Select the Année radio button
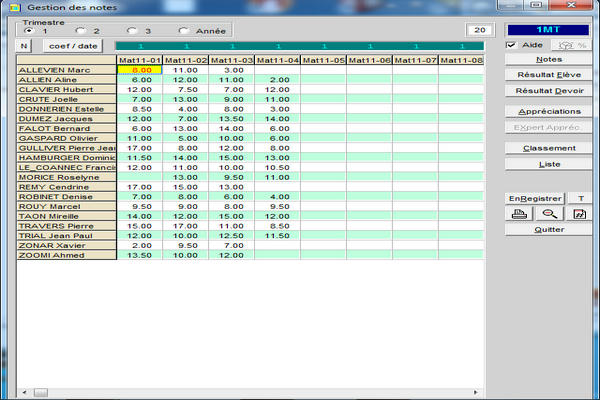 pos(183,31)
